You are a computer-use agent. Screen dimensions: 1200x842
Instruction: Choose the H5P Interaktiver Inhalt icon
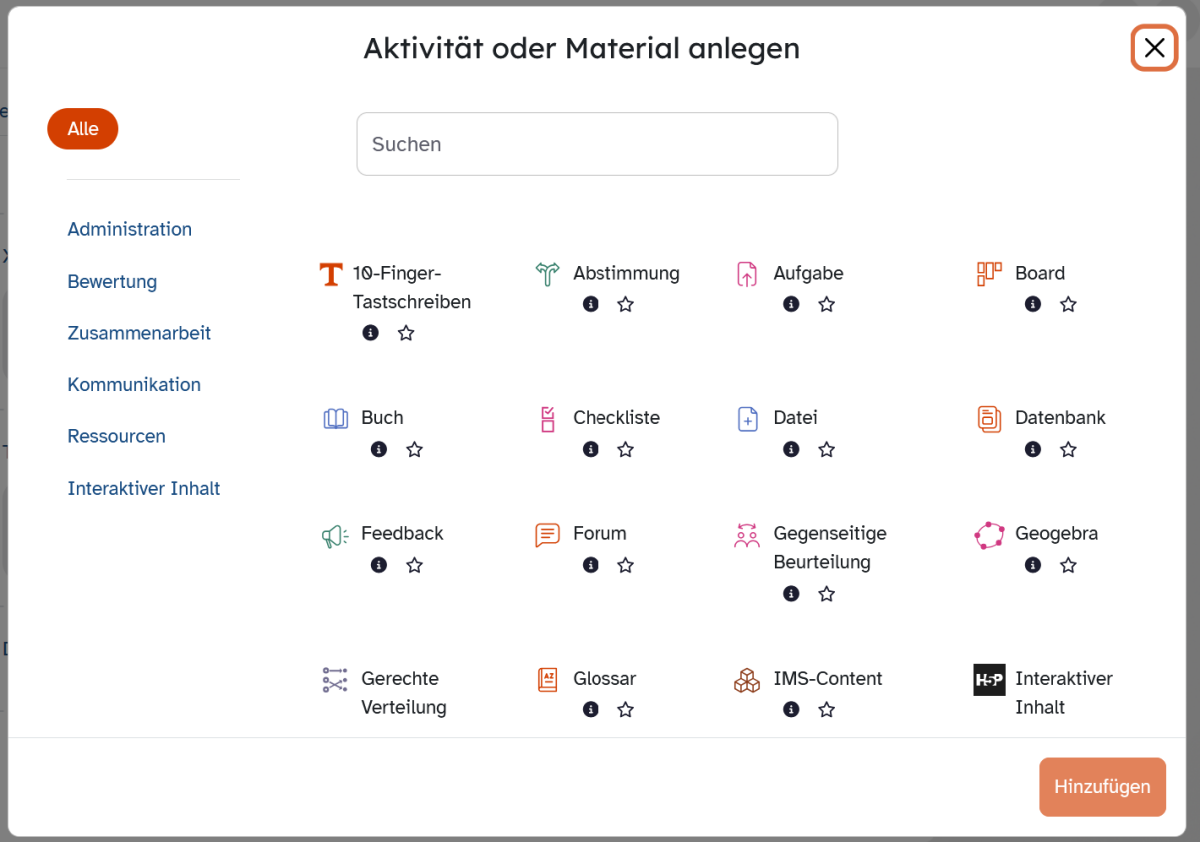989,680
